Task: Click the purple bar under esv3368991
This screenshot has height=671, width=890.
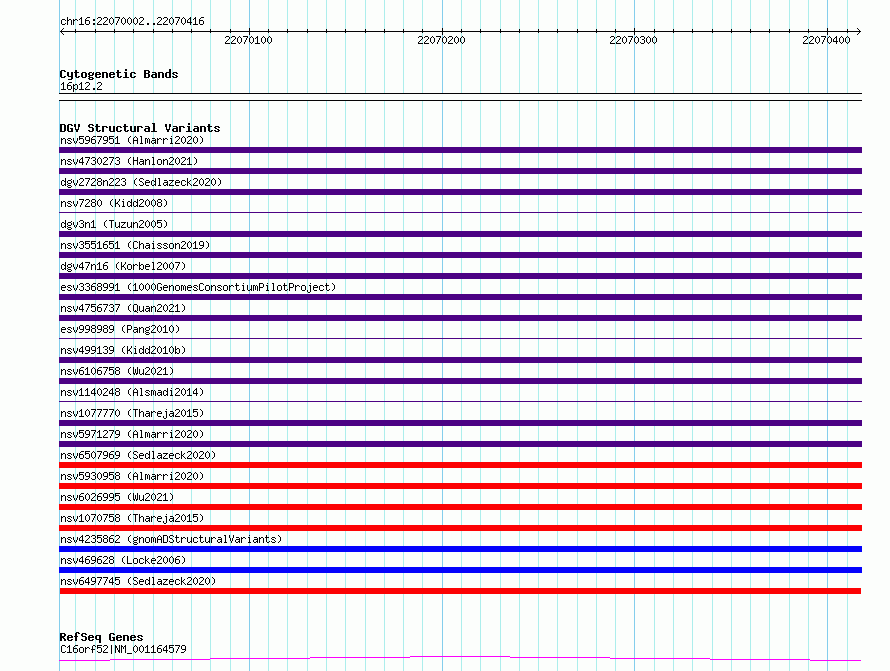Action: click(x=460, y=297)
